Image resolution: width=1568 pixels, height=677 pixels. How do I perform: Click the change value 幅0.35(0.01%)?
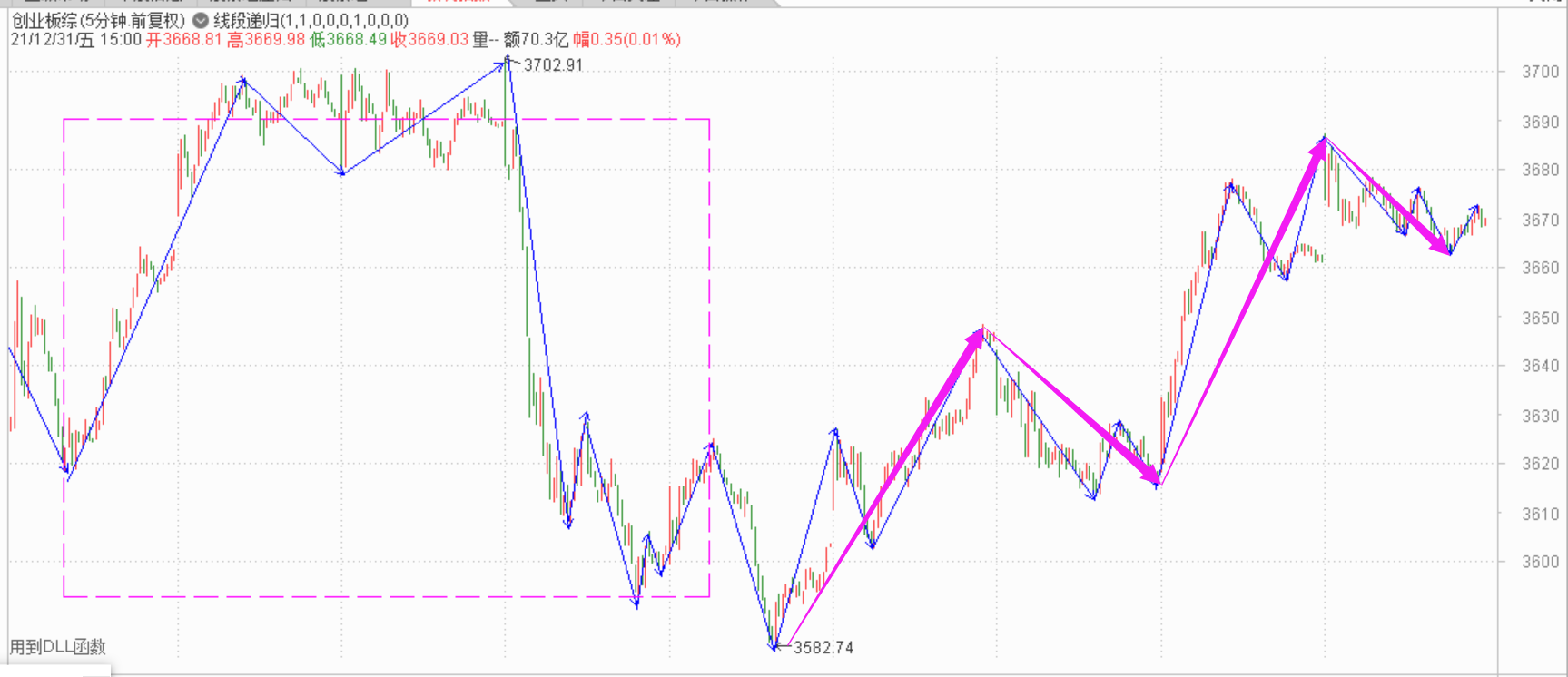coord(627,39)
